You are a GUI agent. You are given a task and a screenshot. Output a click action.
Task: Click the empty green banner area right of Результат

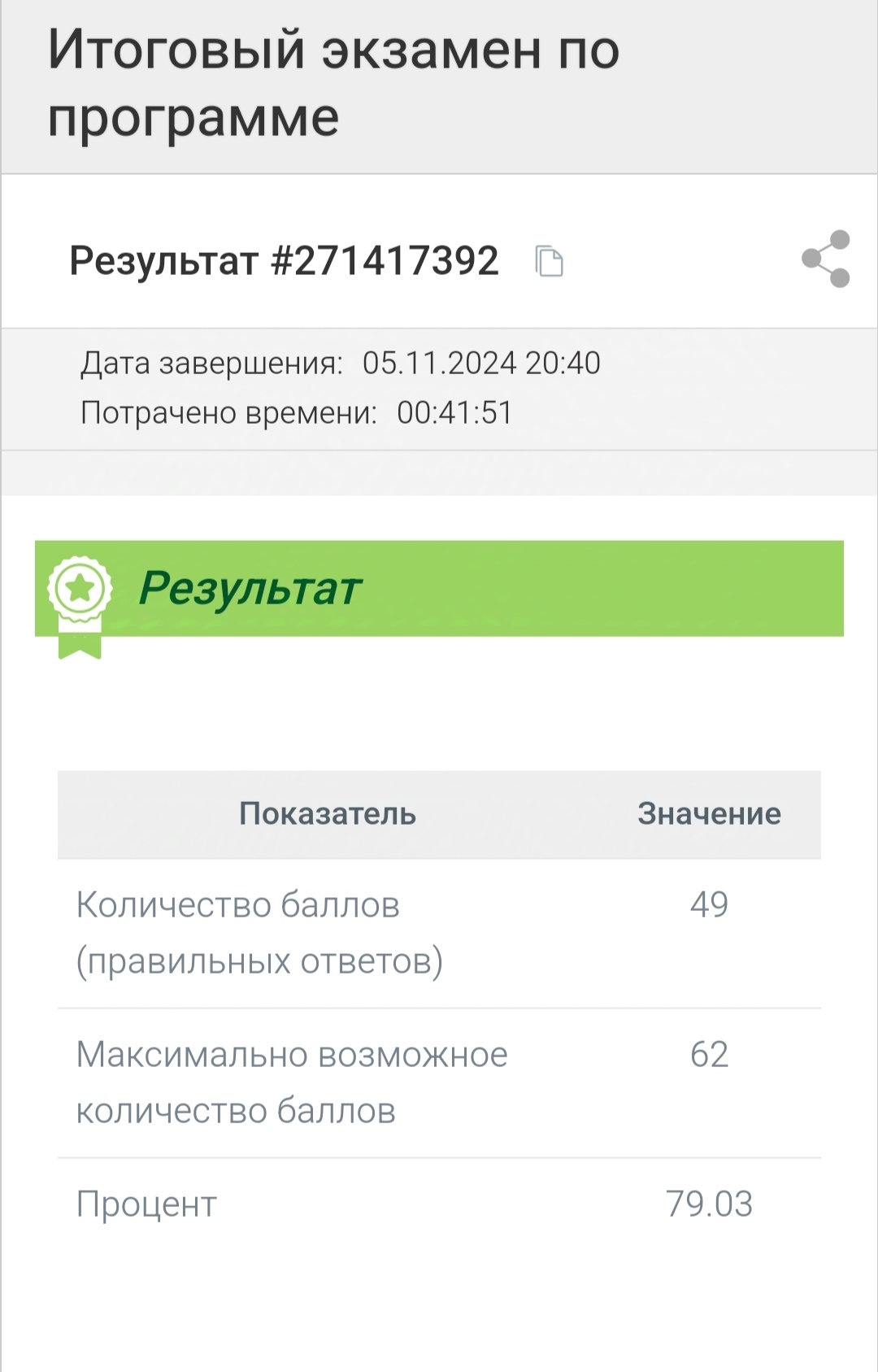point(602,588)
